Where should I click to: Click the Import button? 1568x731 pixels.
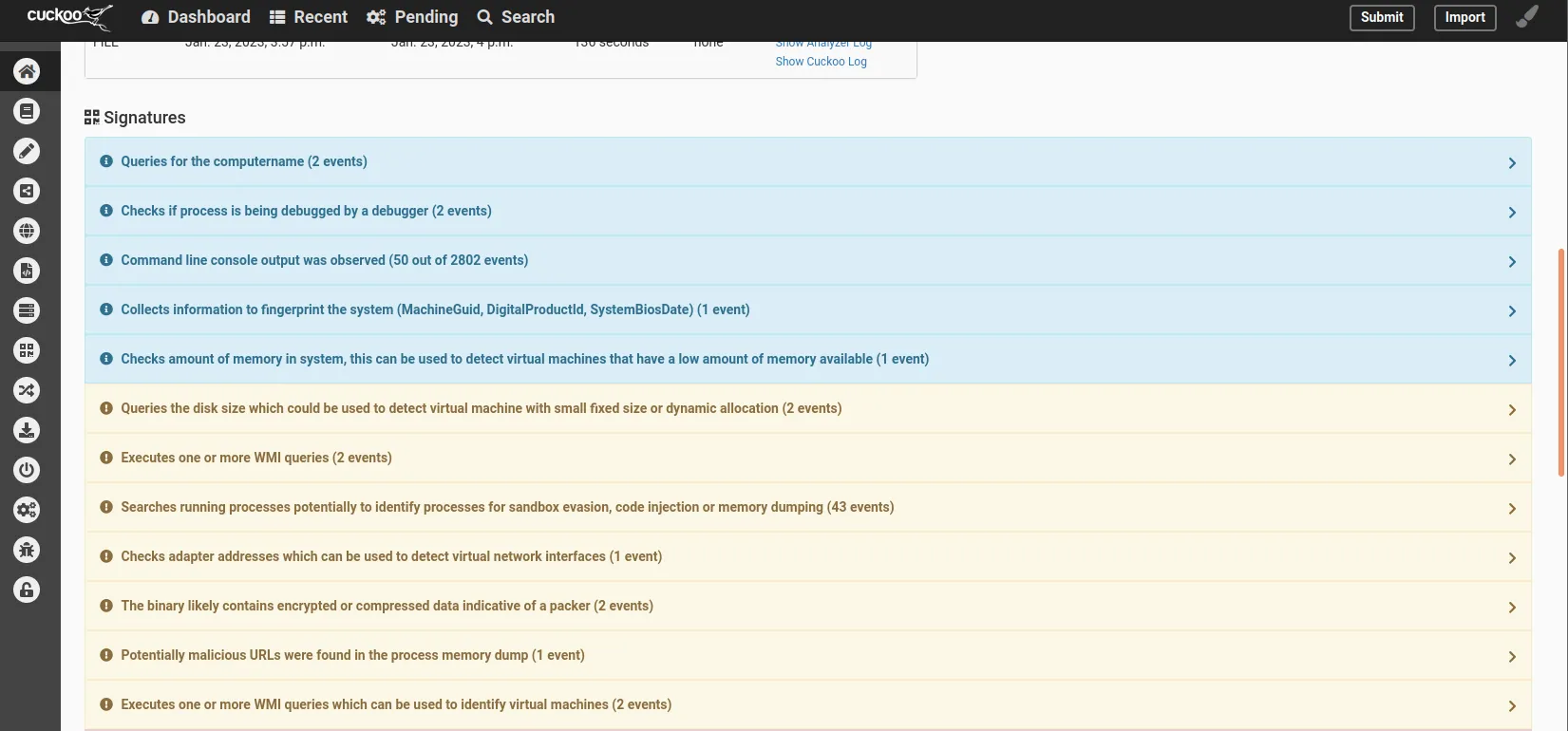point(1464,17)
